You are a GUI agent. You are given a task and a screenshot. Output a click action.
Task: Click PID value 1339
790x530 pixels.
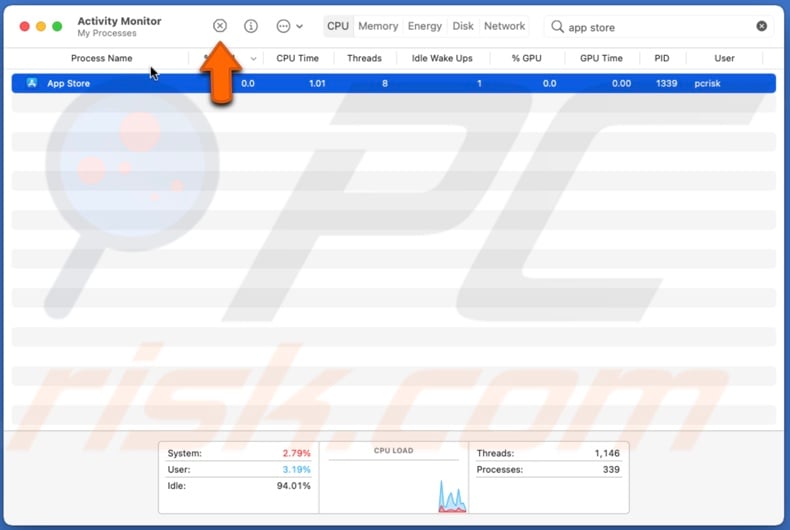(x=666, y=84)
